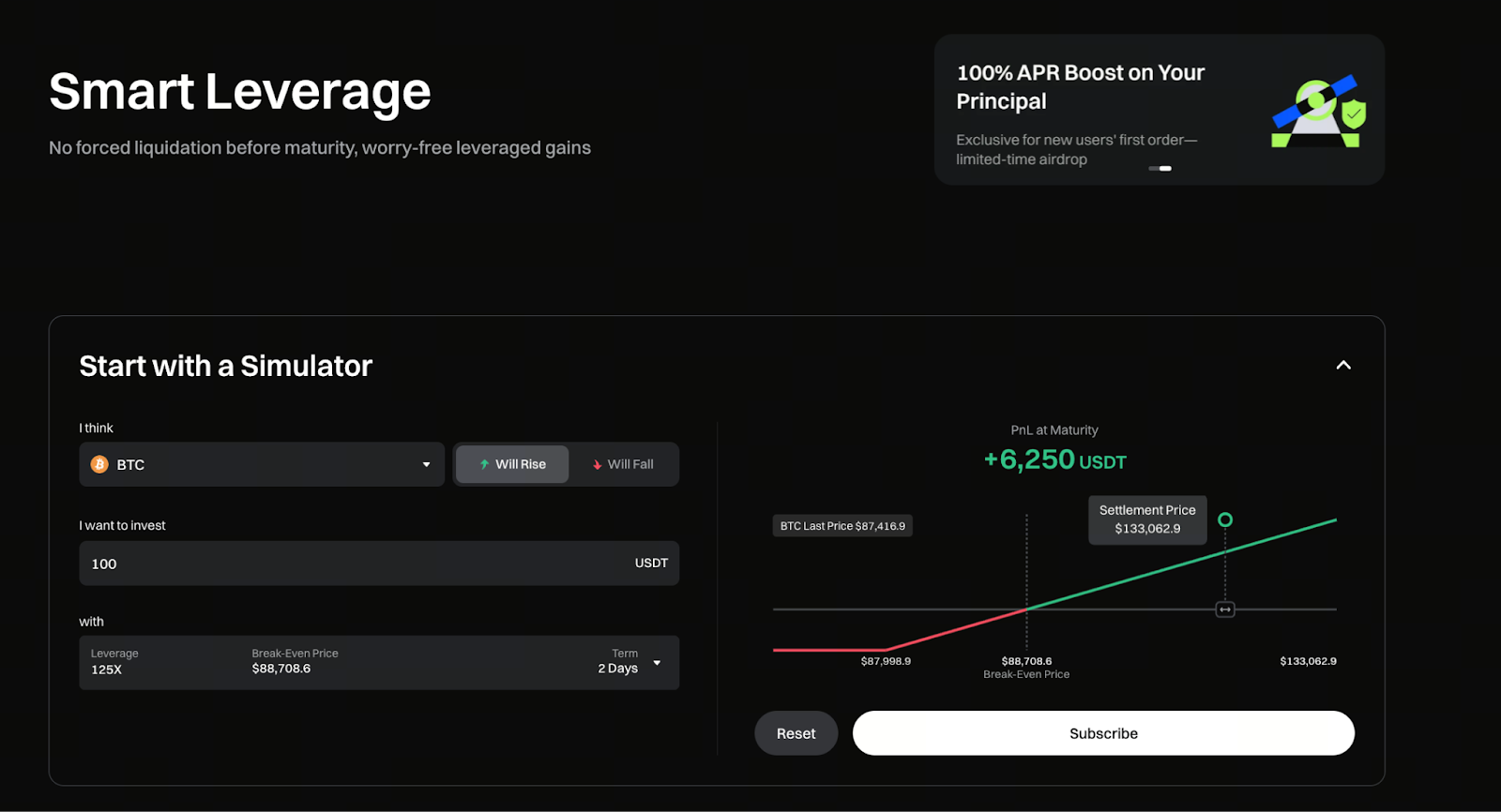Click the blue and green banner illustration
The height and width of the screenshot is (812, 1501).
click(x=1316, y=112)
